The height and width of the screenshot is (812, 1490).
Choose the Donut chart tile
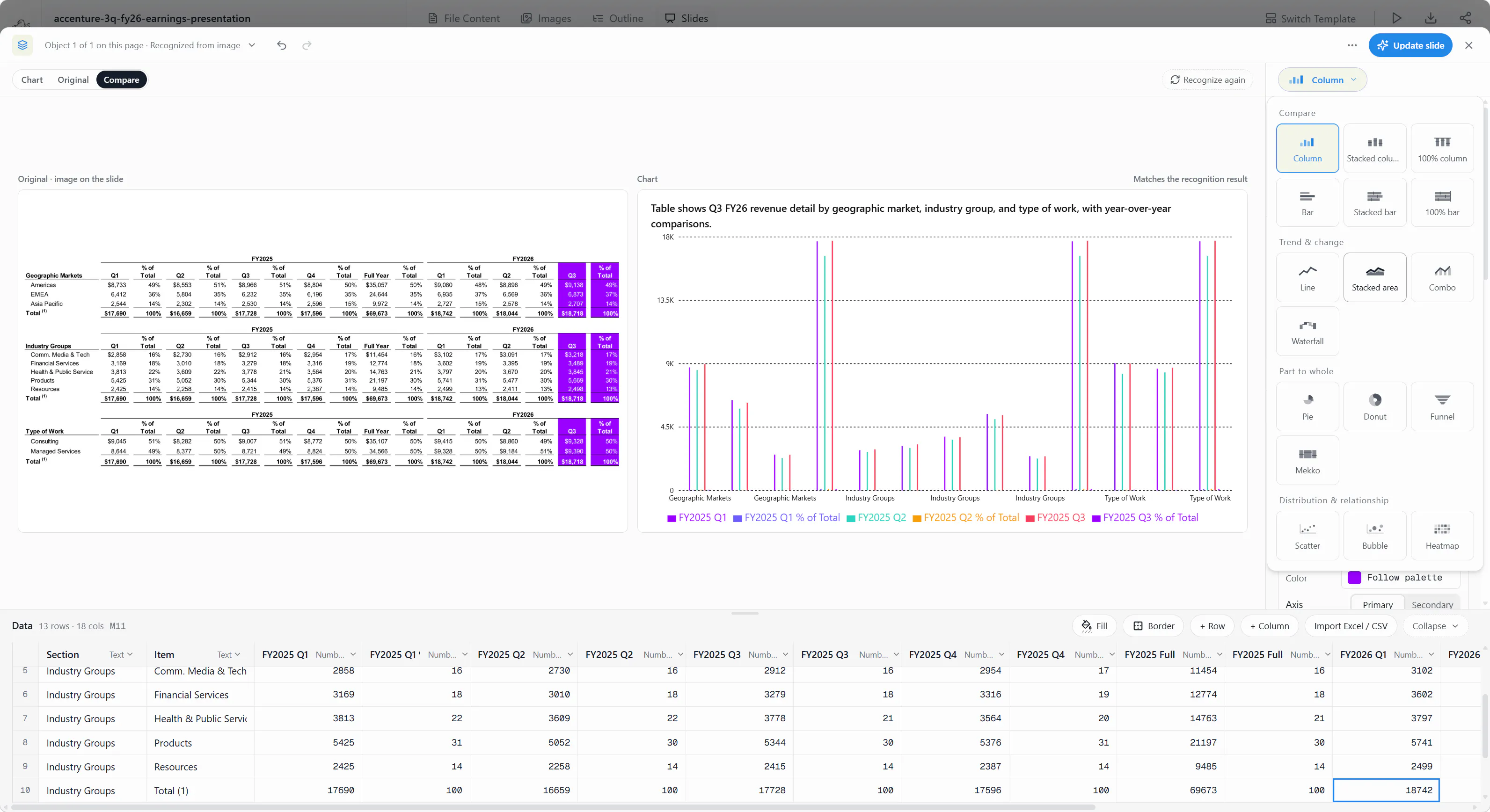pos(1374,406)
